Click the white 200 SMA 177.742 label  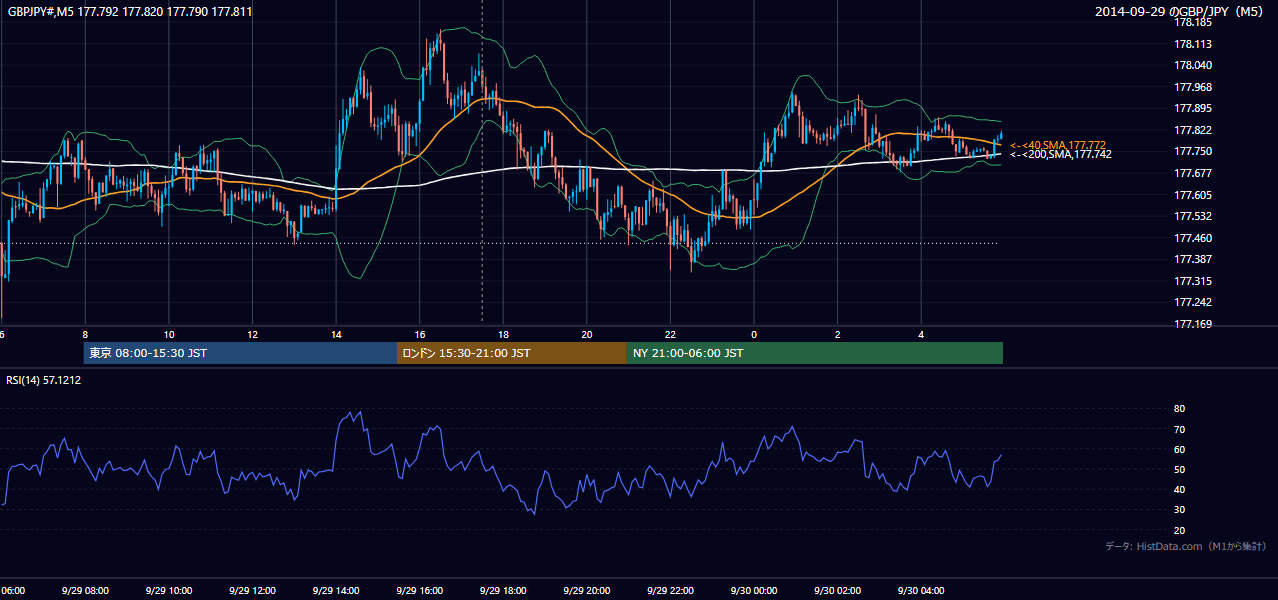click(x=1060, y=154)
